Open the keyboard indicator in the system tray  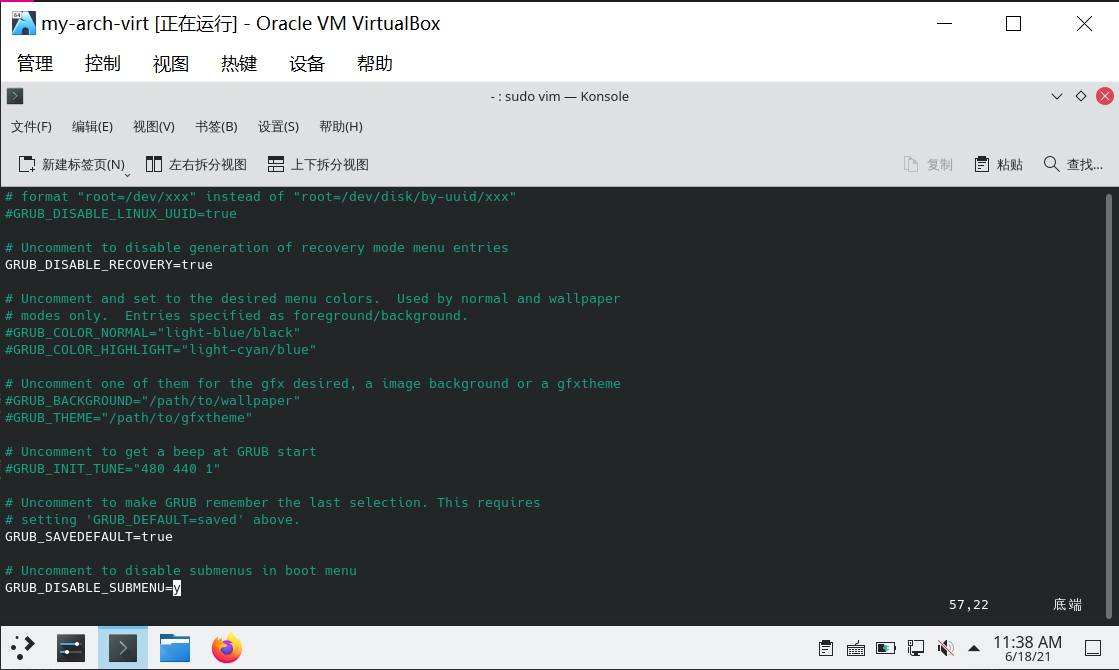coord(856,648)
